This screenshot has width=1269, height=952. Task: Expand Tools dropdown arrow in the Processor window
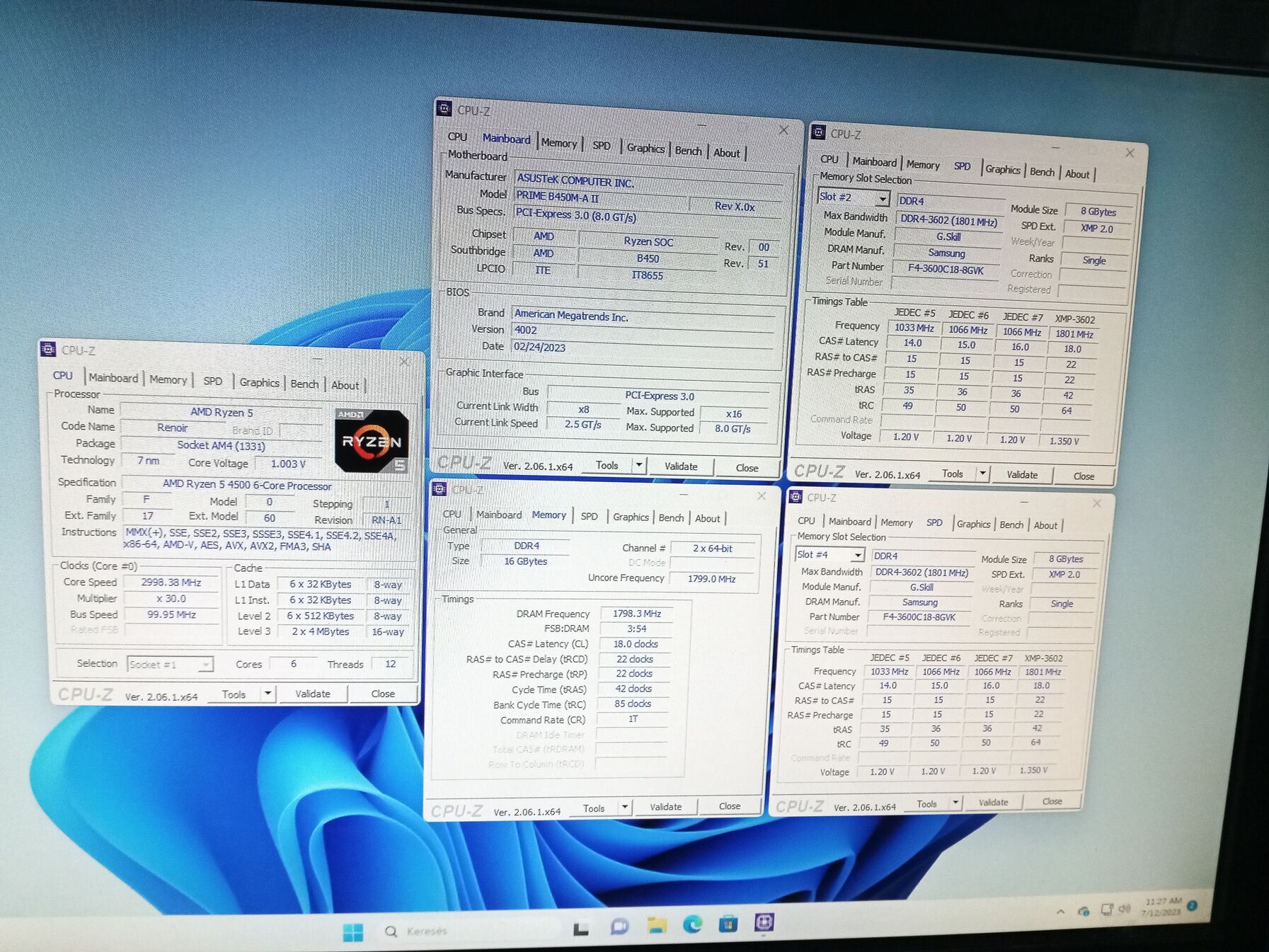click(x=268, y=694)
